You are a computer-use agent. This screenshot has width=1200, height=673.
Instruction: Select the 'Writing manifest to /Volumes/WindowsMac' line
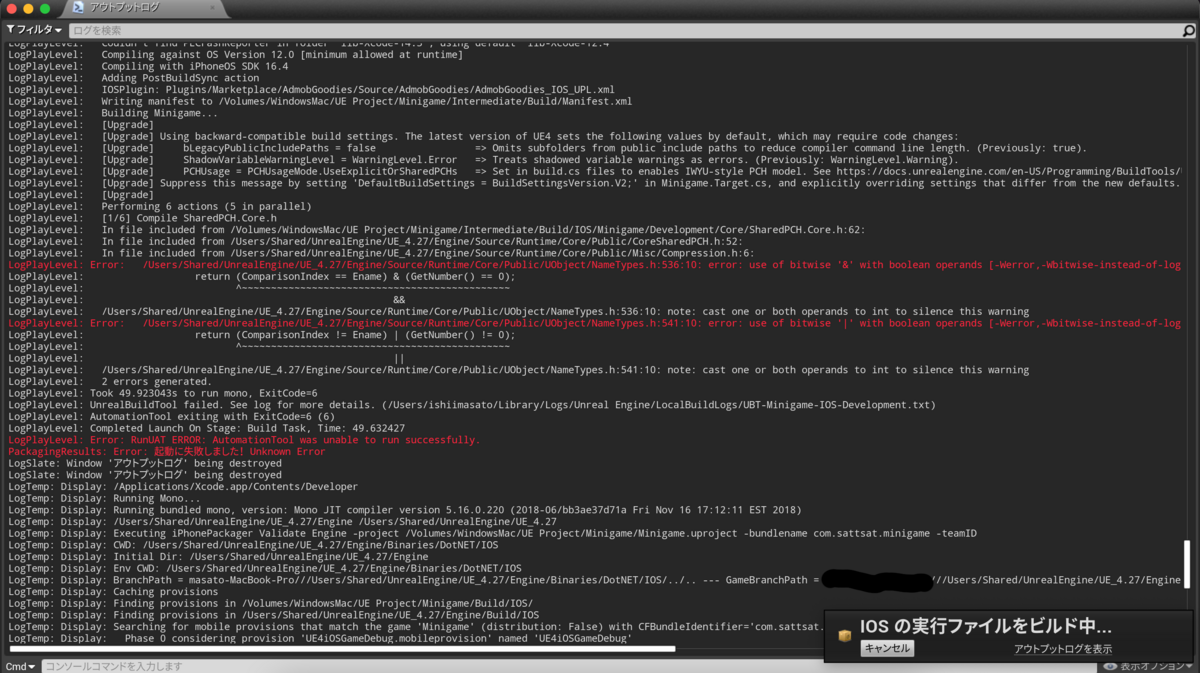(x=320, y=101)
